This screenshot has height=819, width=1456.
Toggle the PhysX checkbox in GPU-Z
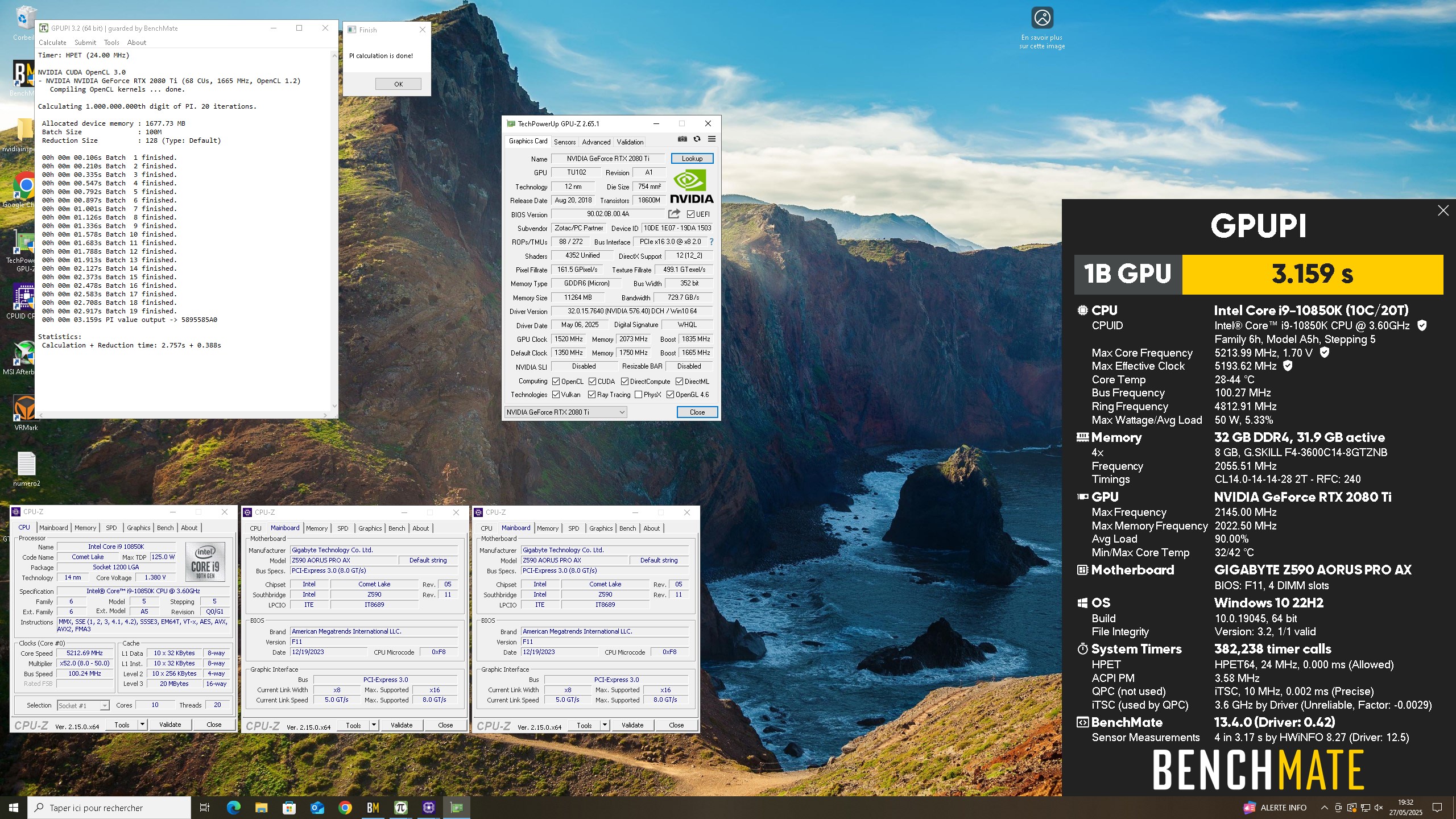pos(638,395)
